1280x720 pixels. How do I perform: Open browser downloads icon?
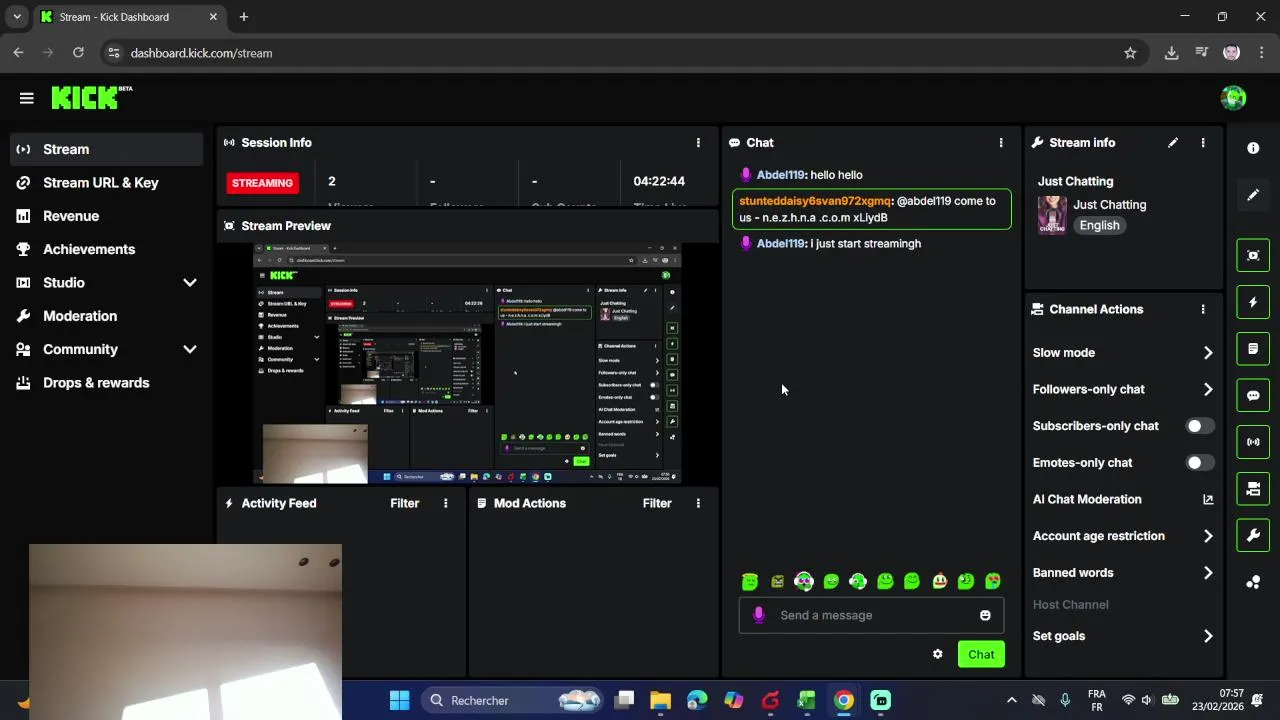coord(1171,53)
